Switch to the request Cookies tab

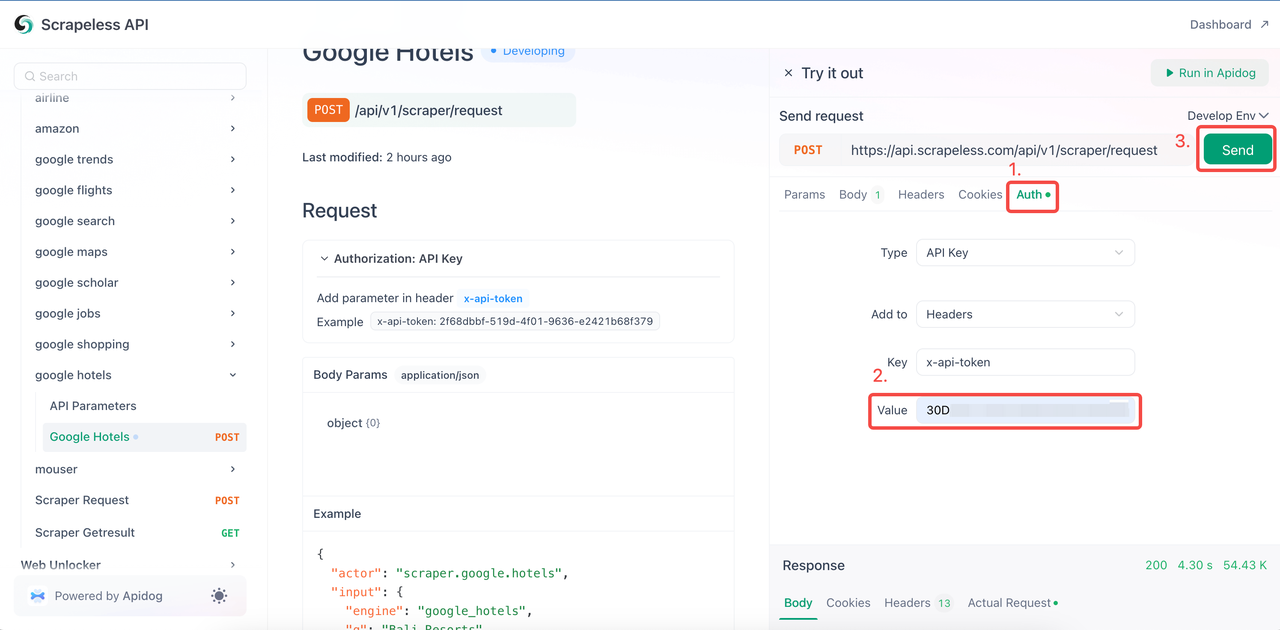[980, 194]
